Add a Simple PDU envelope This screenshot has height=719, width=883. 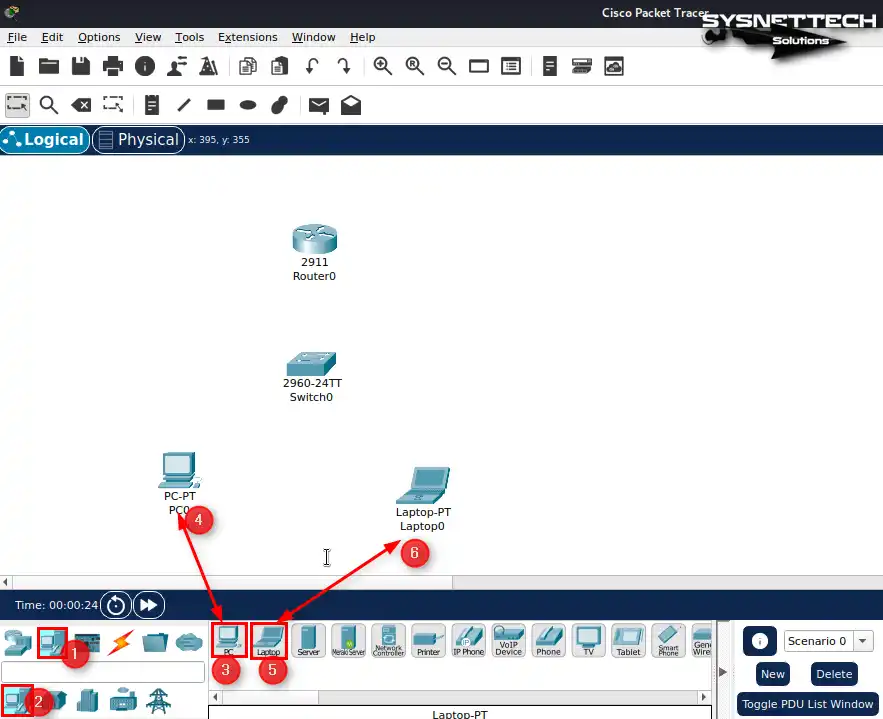click(319, 105)
